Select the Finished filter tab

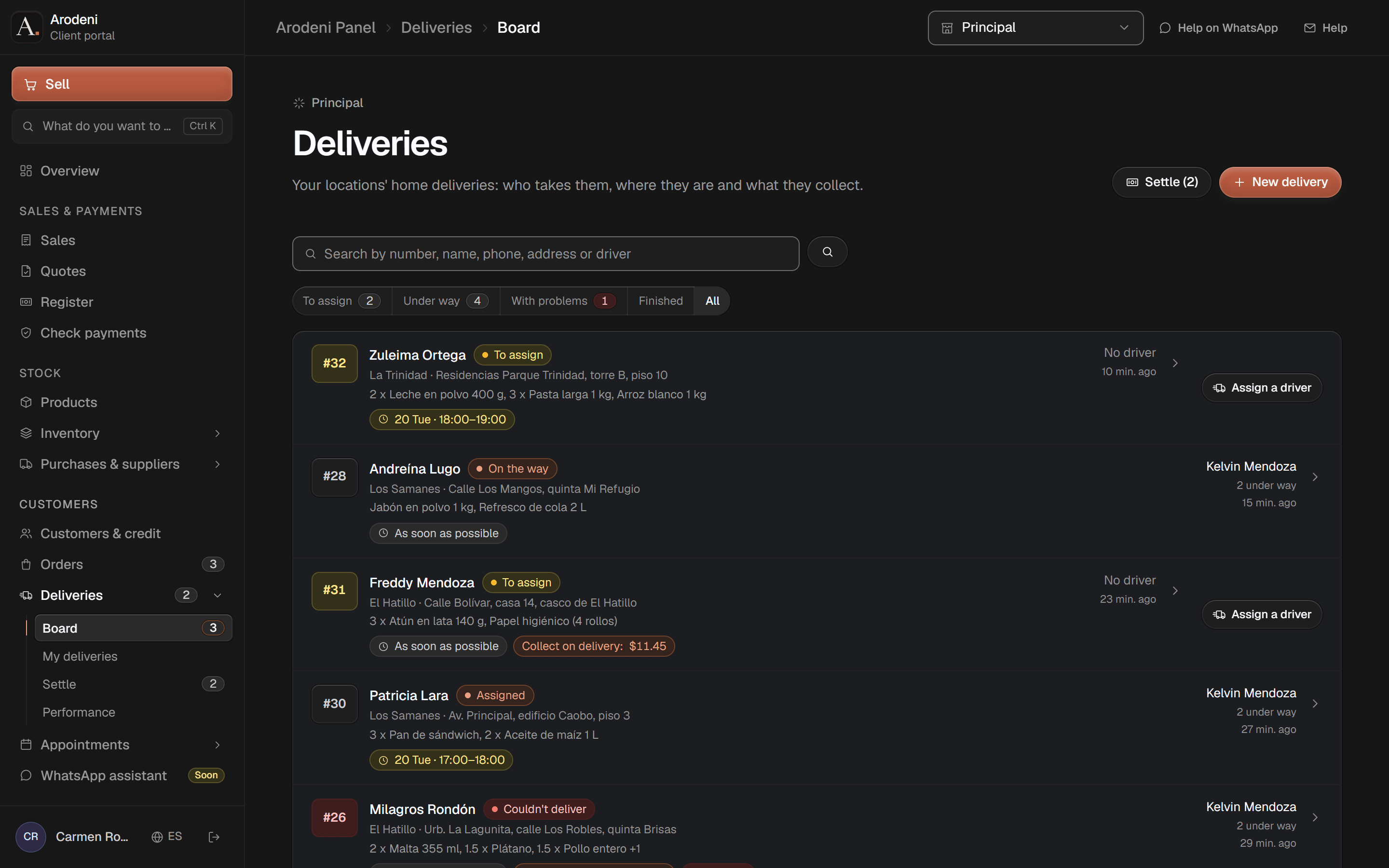click(x=661, y=301)
